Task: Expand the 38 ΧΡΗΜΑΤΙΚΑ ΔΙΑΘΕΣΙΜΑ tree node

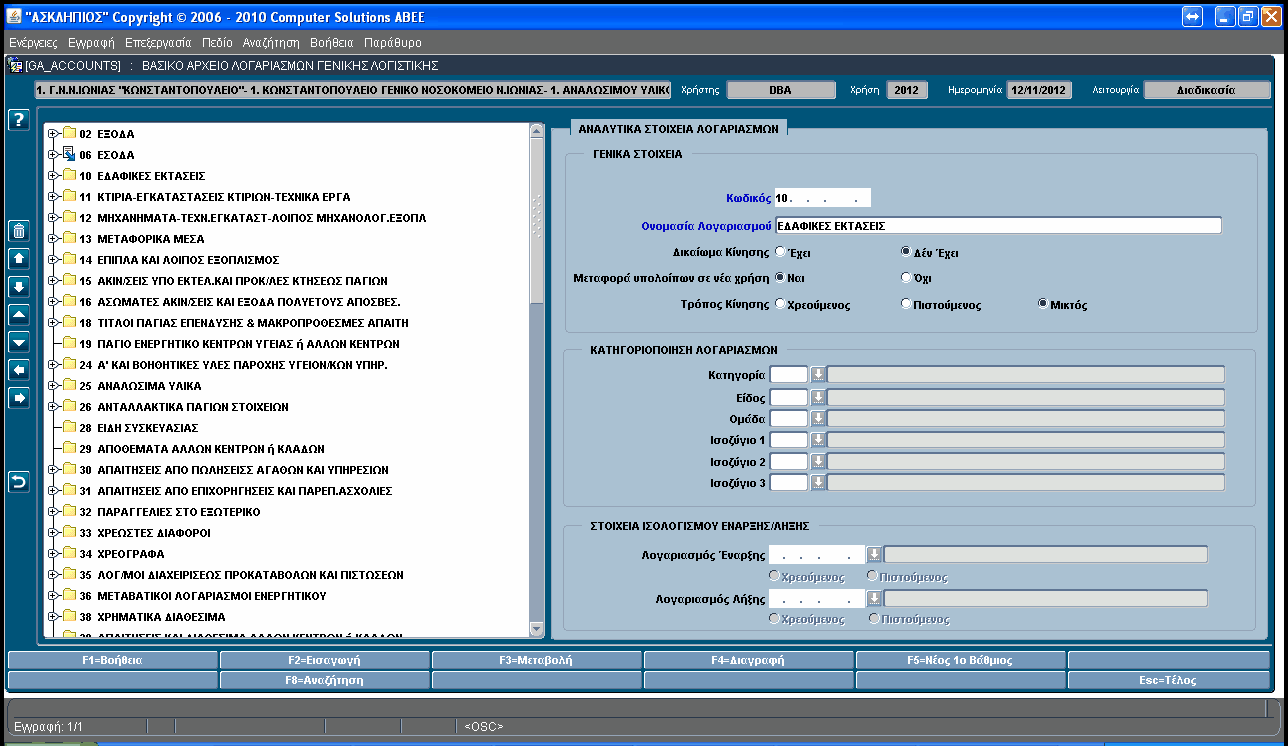Action: [53, 616]
